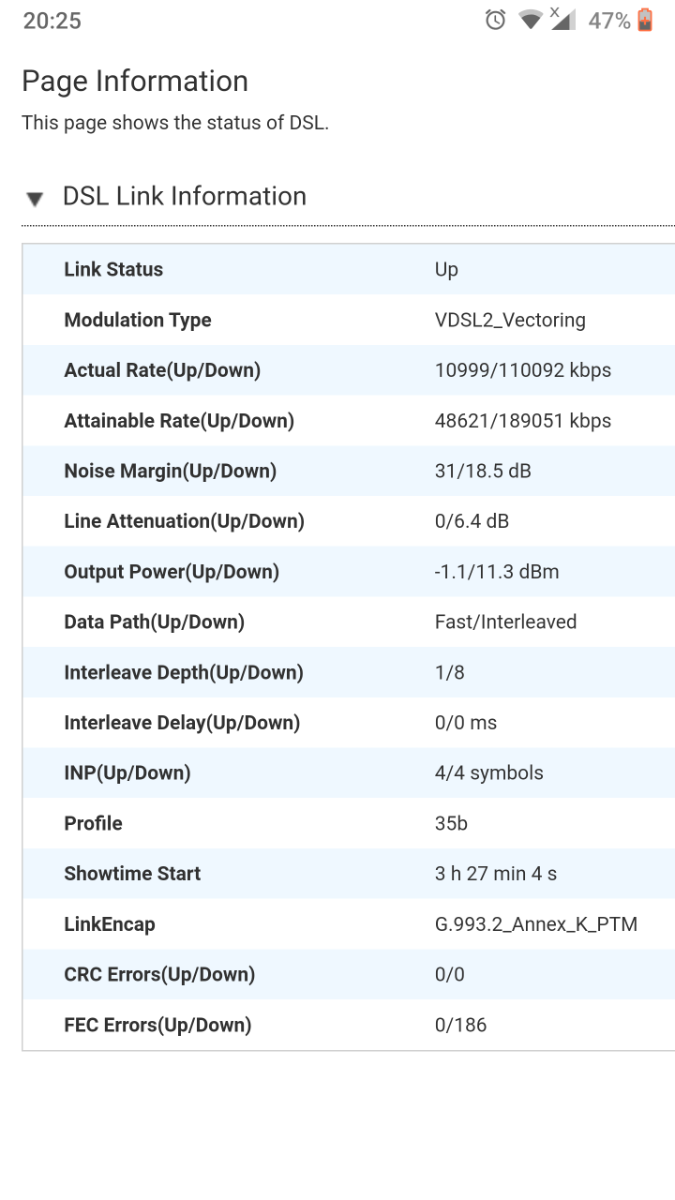Tap the battery icon in status bar
The width and height of the screenshot is (675, 1200).
pos(645,22)
